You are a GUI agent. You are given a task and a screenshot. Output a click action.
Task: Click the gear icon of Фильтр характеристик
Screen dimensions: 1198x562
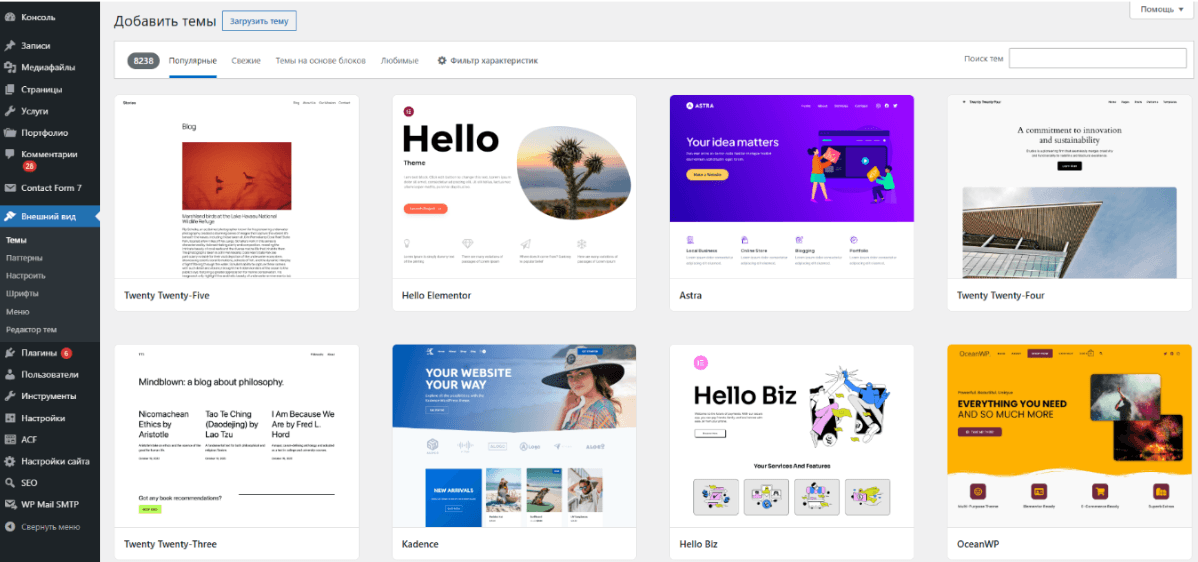[442, 60]
